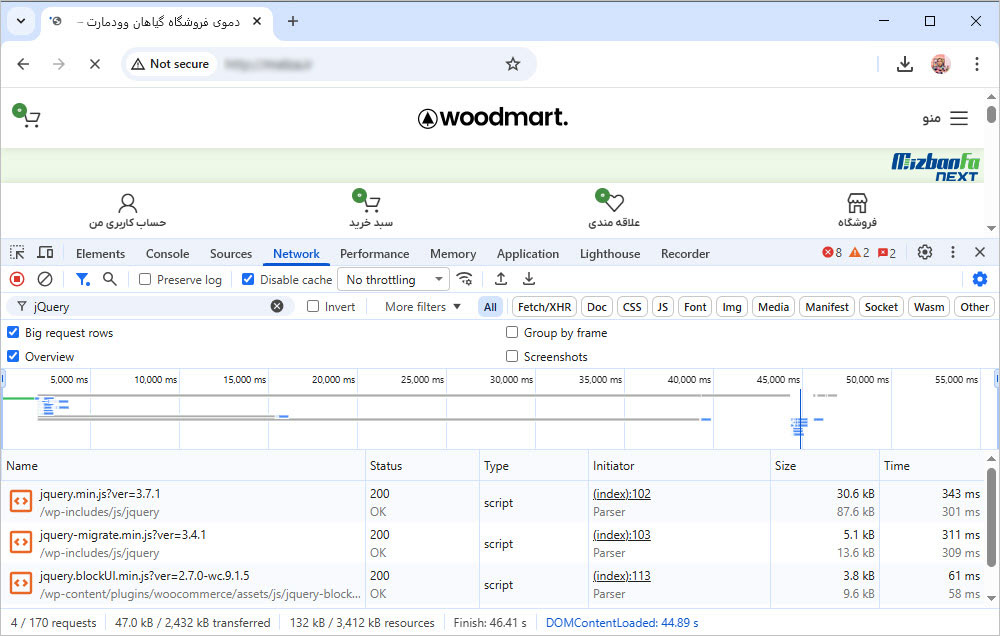Click the Import HAR file upload icon
The image size is (1000, 636).
(x=501, y=280)
